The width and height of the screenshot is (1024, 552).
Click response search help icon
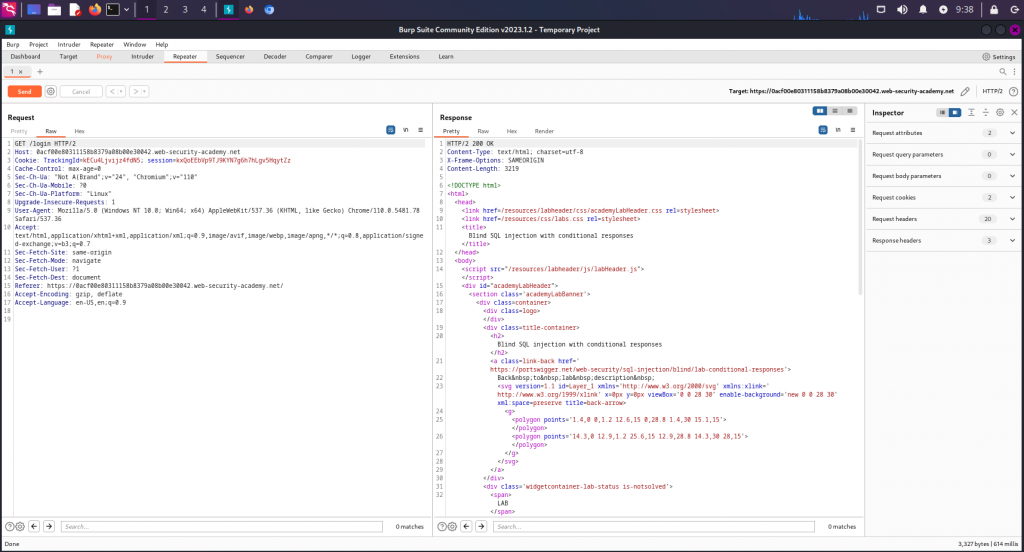click(442, 527)
